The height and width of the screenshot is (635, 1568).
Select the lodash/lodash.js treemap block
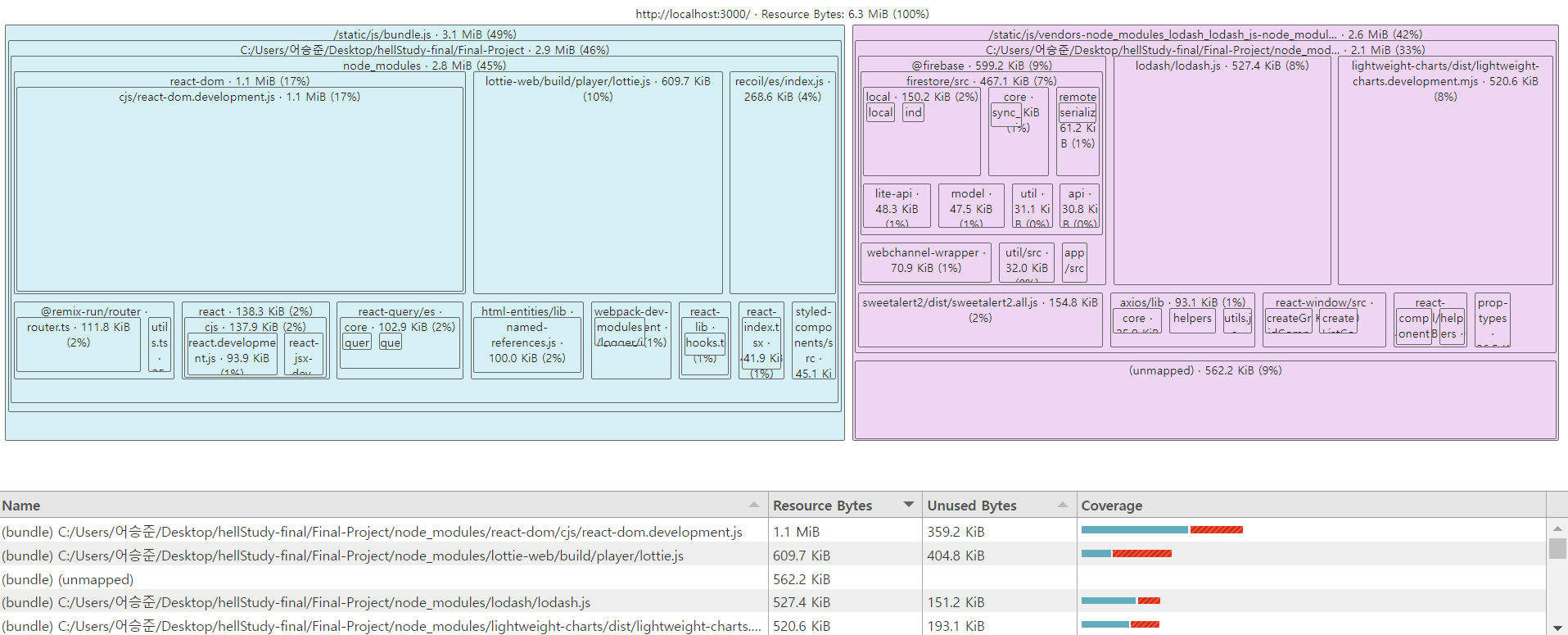coord(1222,170)
